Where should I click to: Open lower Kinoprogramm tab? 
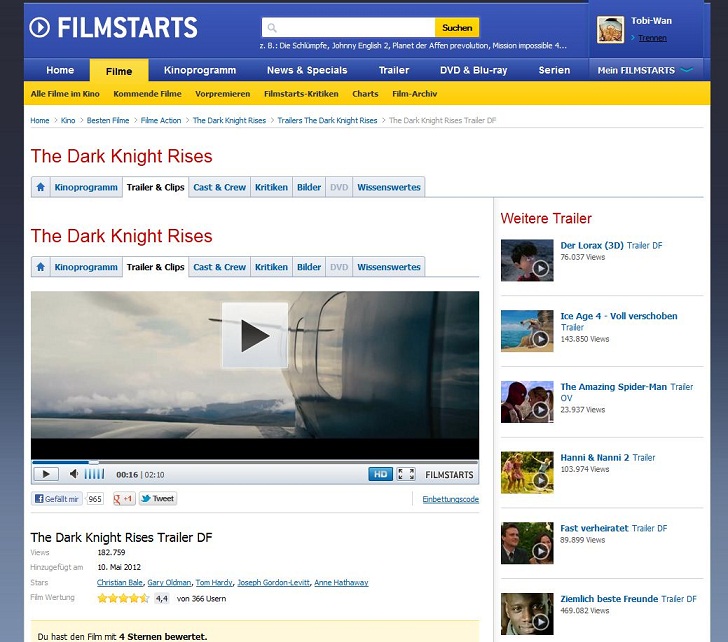tap(86, 267)
